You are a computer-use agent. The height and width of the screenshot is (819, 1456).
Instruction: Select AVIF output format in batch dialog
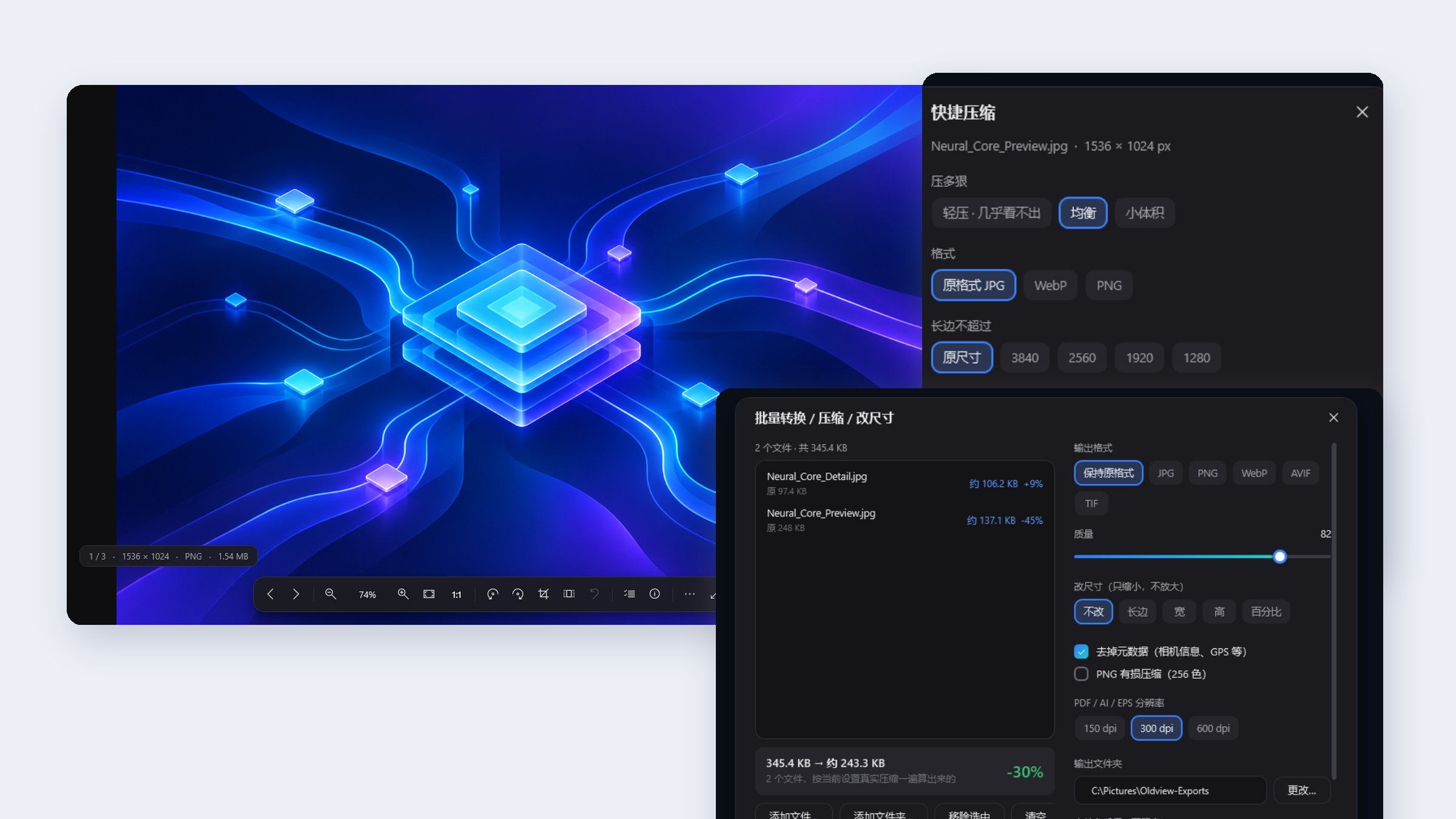pos(1300,473)
